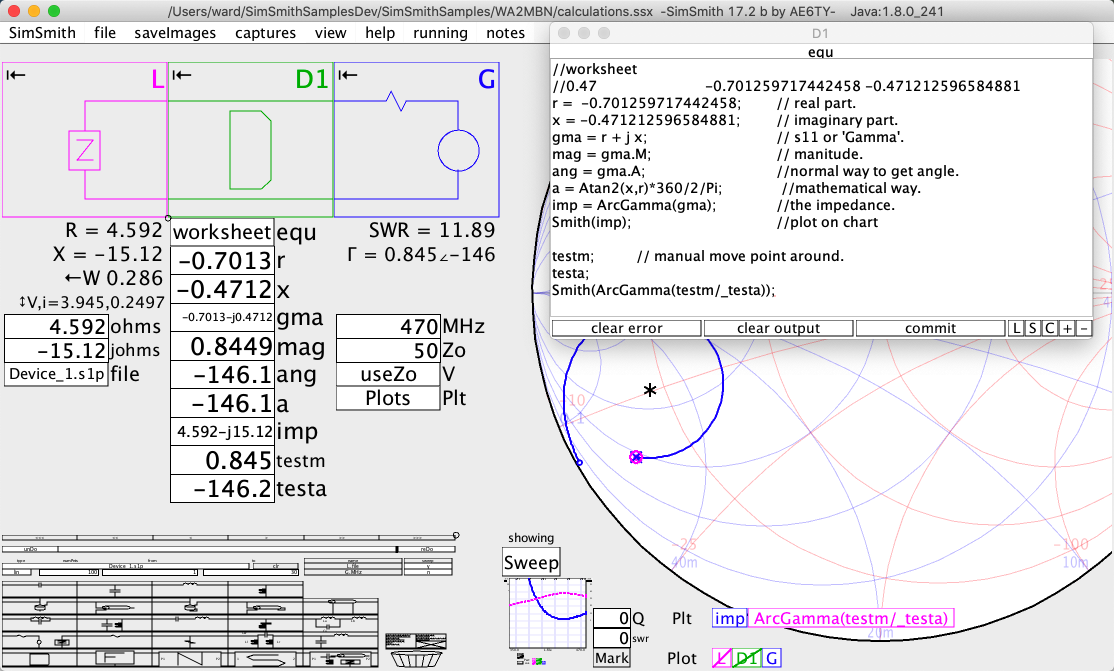
Task: Click the trash bucket icon below palette
Action: [416, 660]
